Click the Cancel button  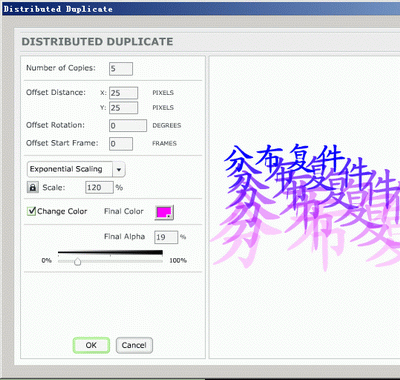point(134,345)
